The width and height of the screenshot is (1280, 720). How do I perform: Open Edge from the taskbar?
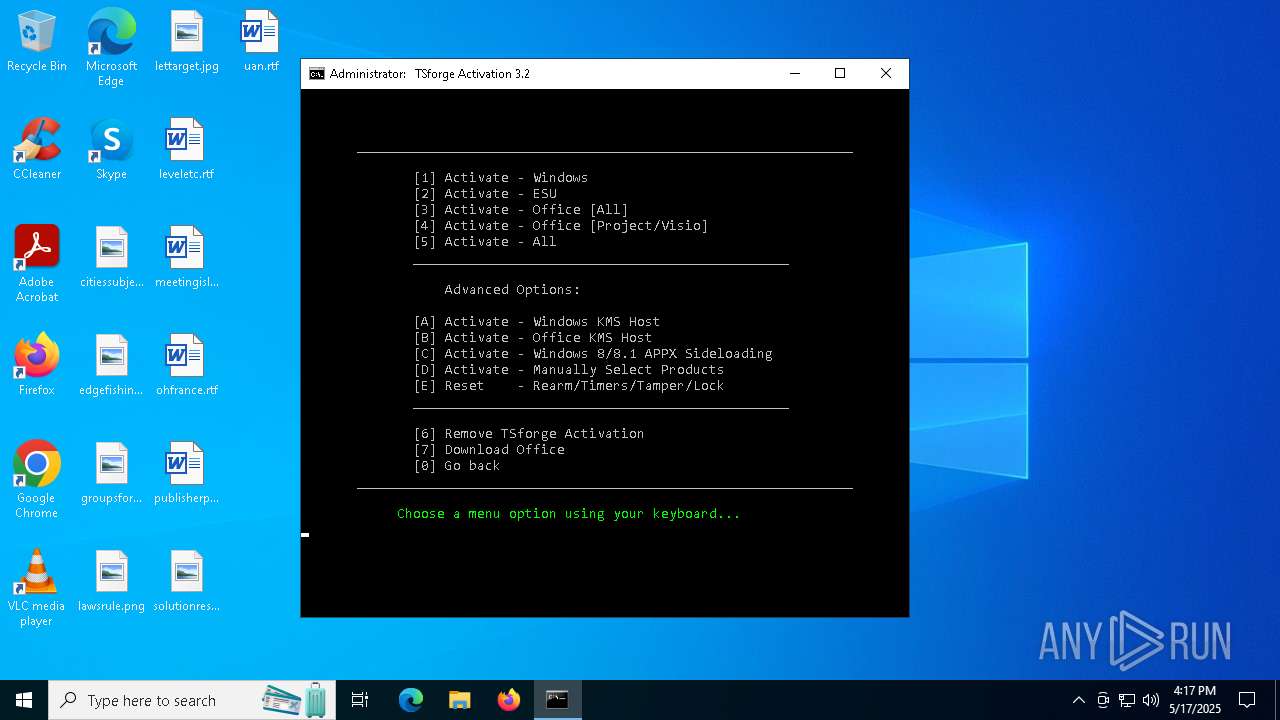coord(410,700)
